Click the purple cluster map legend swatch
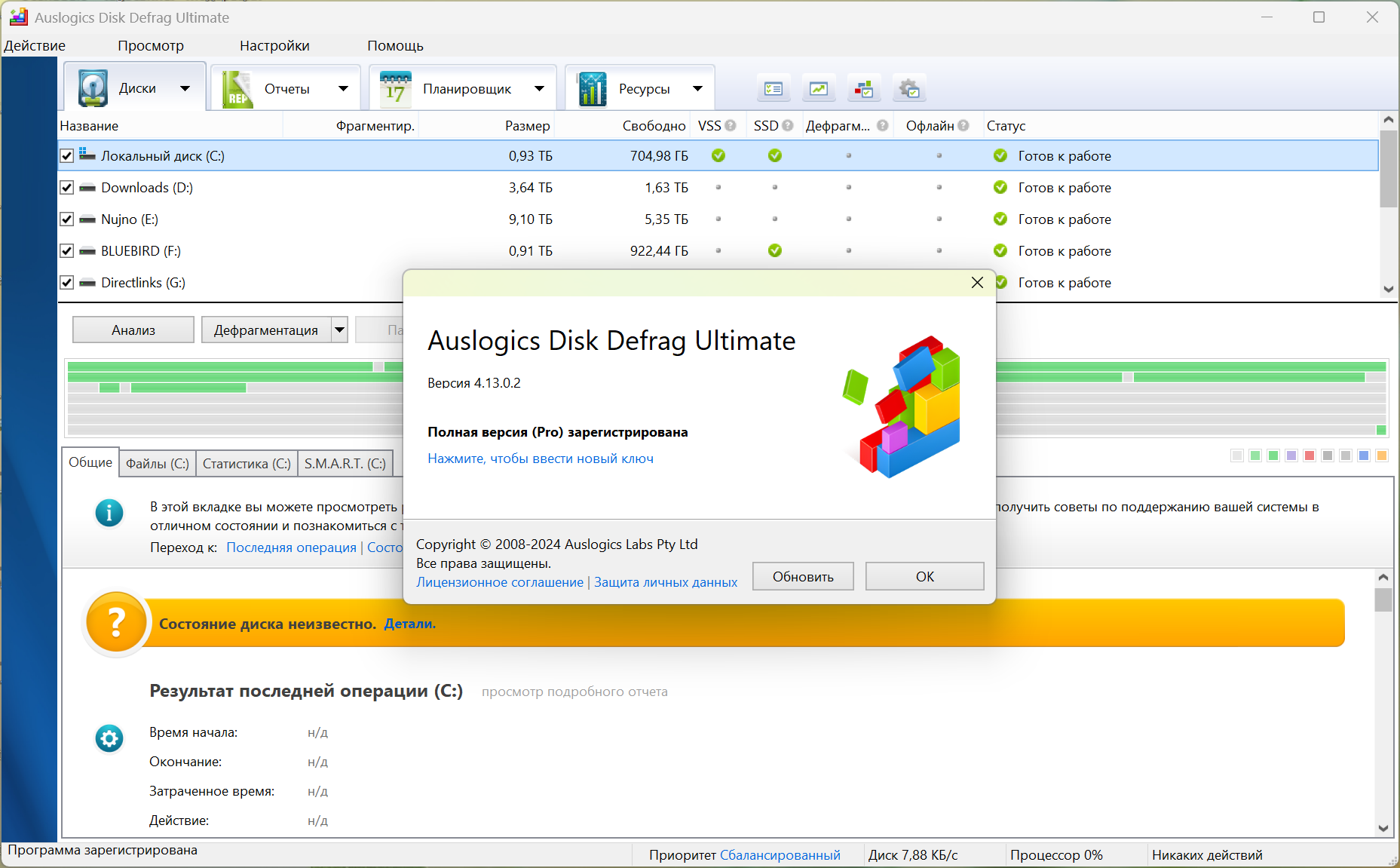Viewport: 1400px width, 868px height. coord(1291,455)
